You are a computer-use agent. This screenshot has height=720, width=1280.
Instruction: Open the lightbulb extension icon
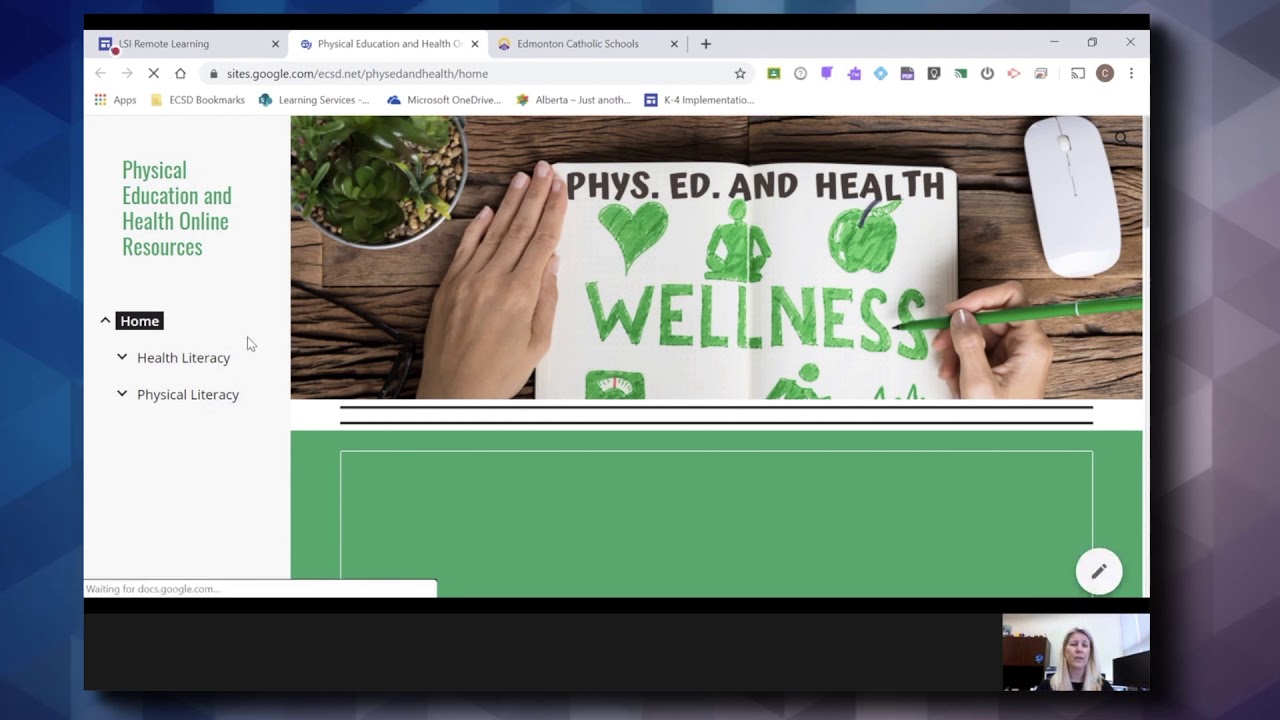(934, 73)
